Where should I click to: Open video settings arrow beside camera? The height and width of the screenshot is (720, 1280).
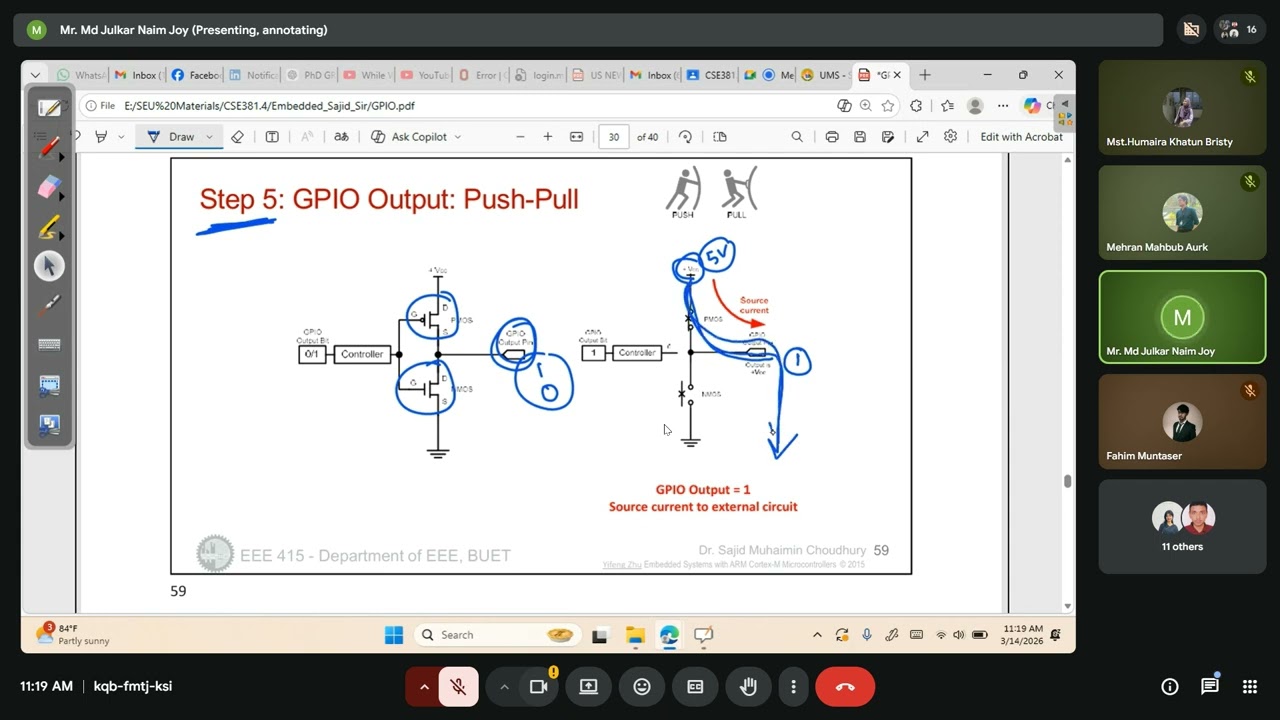coord(504,687)
